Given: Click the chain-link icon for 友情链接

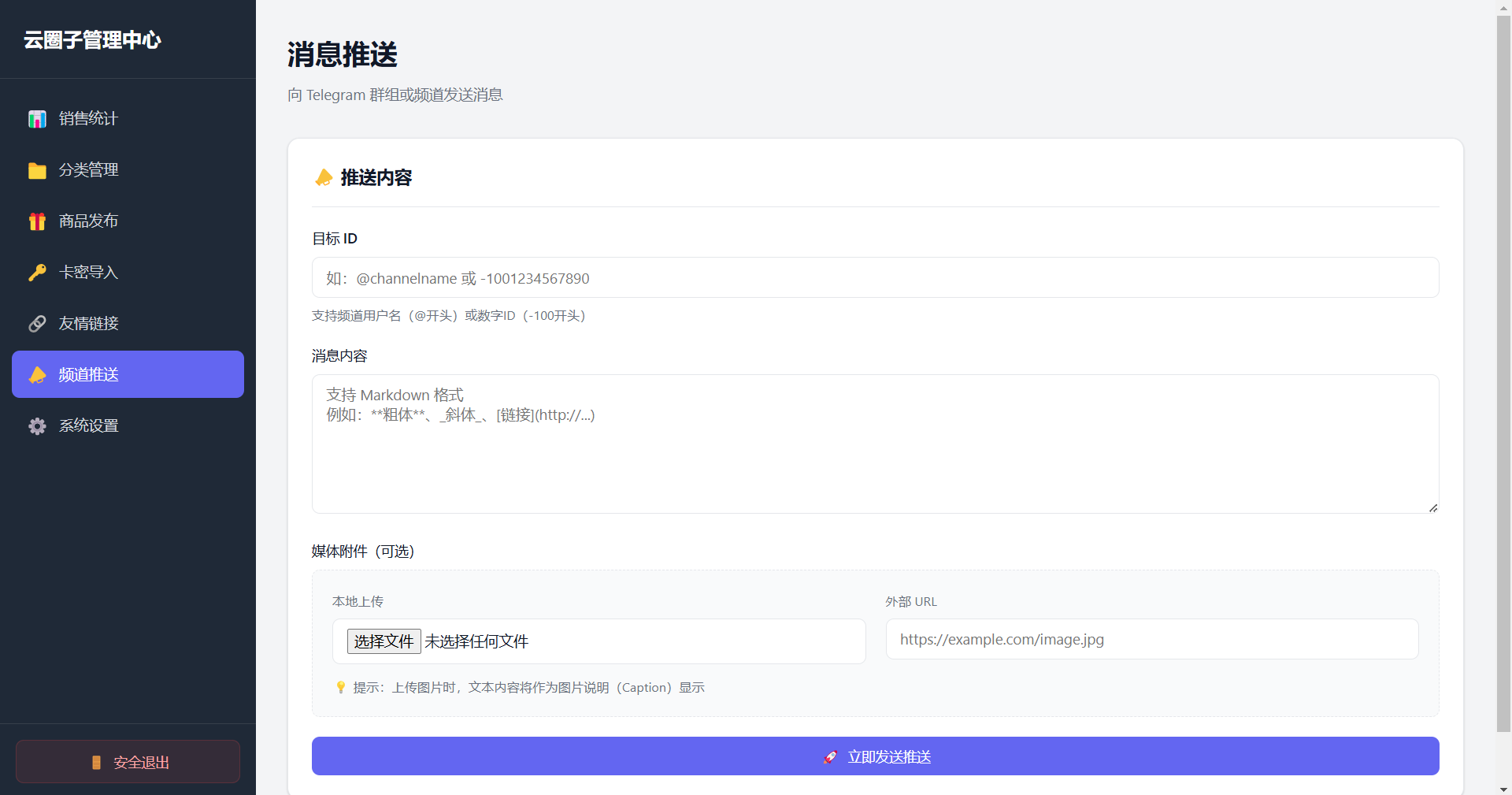Looking at the screenshot, I should (x=37, y=323).
